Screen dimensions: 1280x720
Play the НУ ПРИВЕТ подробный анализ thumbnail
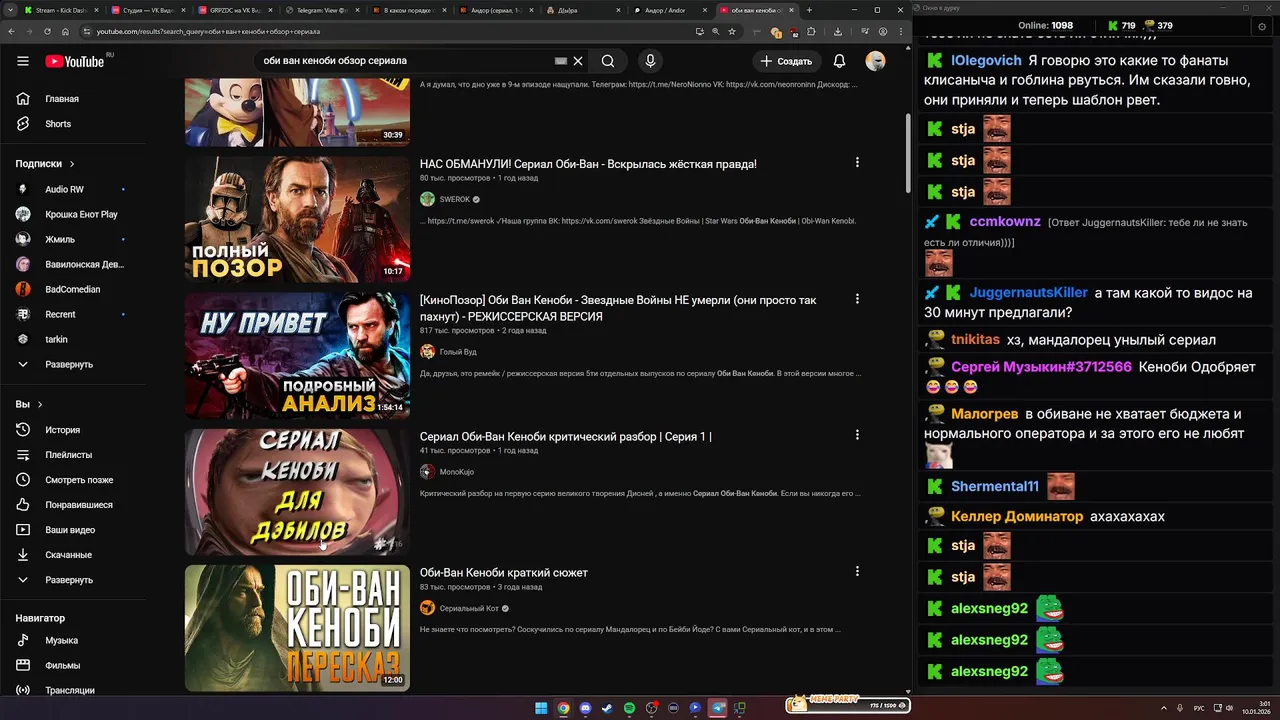(x=297, y=355)
